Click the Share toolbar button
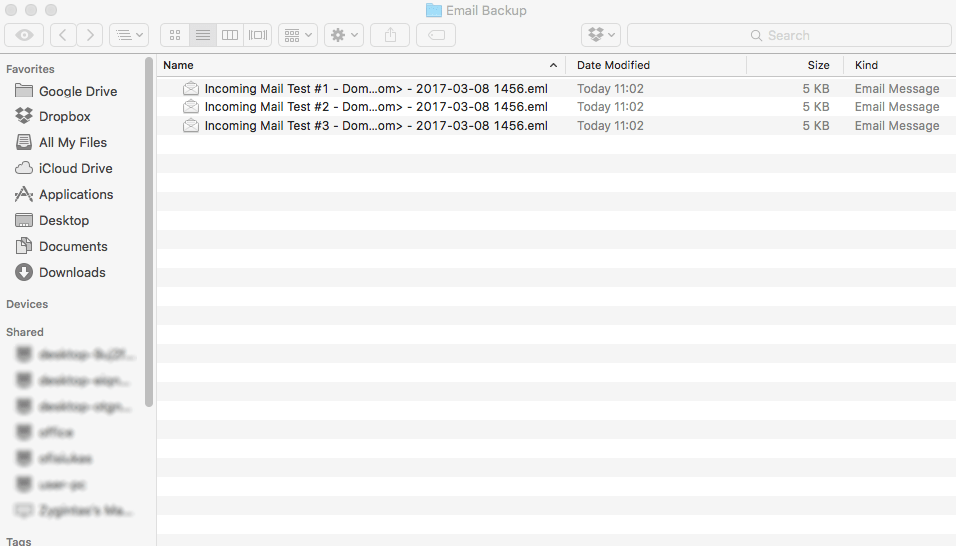Viewport: 956px width, 546px height. pyautogui.click(x=390, y=35)
